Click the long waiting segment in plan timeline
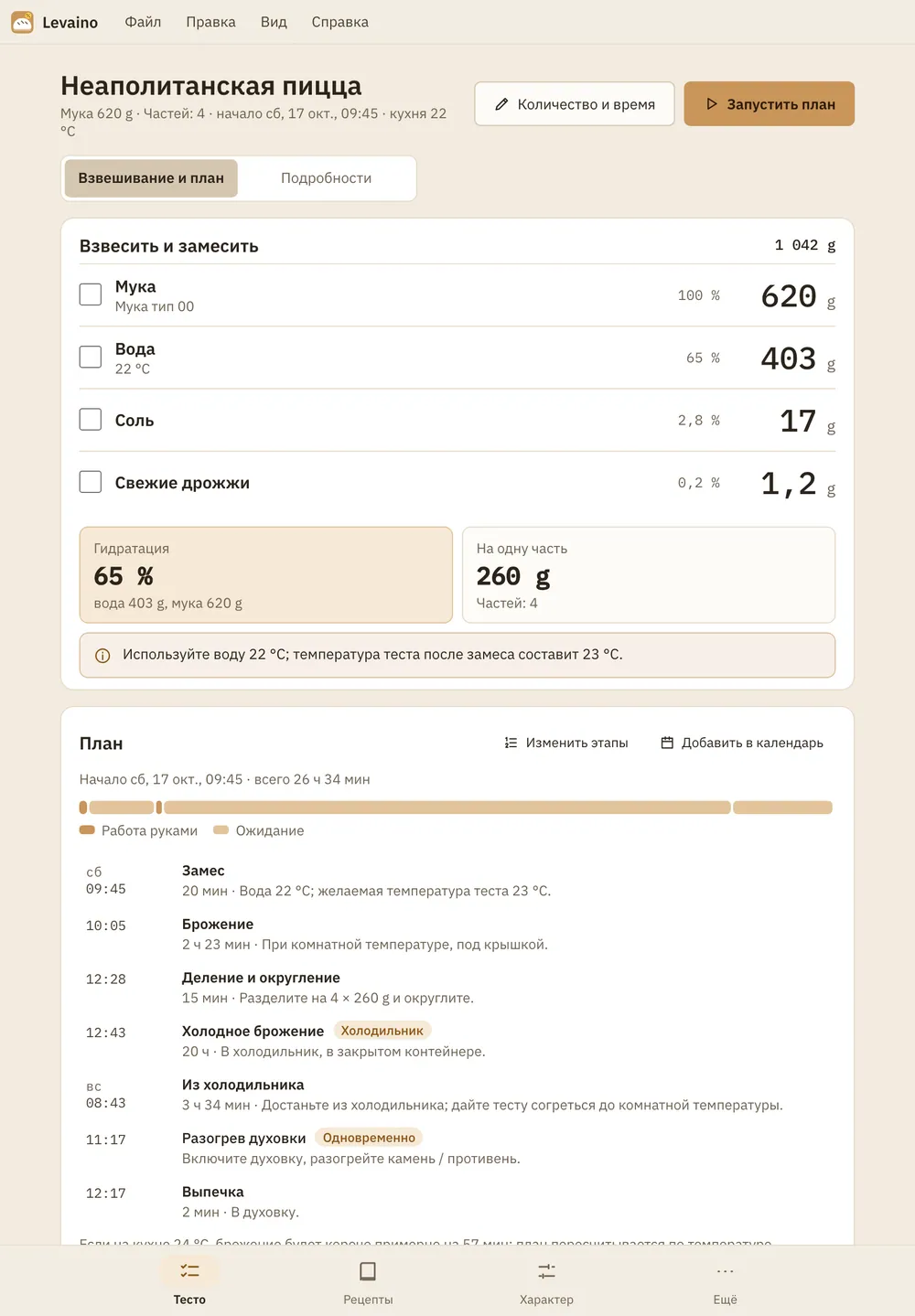 [447, 808]
